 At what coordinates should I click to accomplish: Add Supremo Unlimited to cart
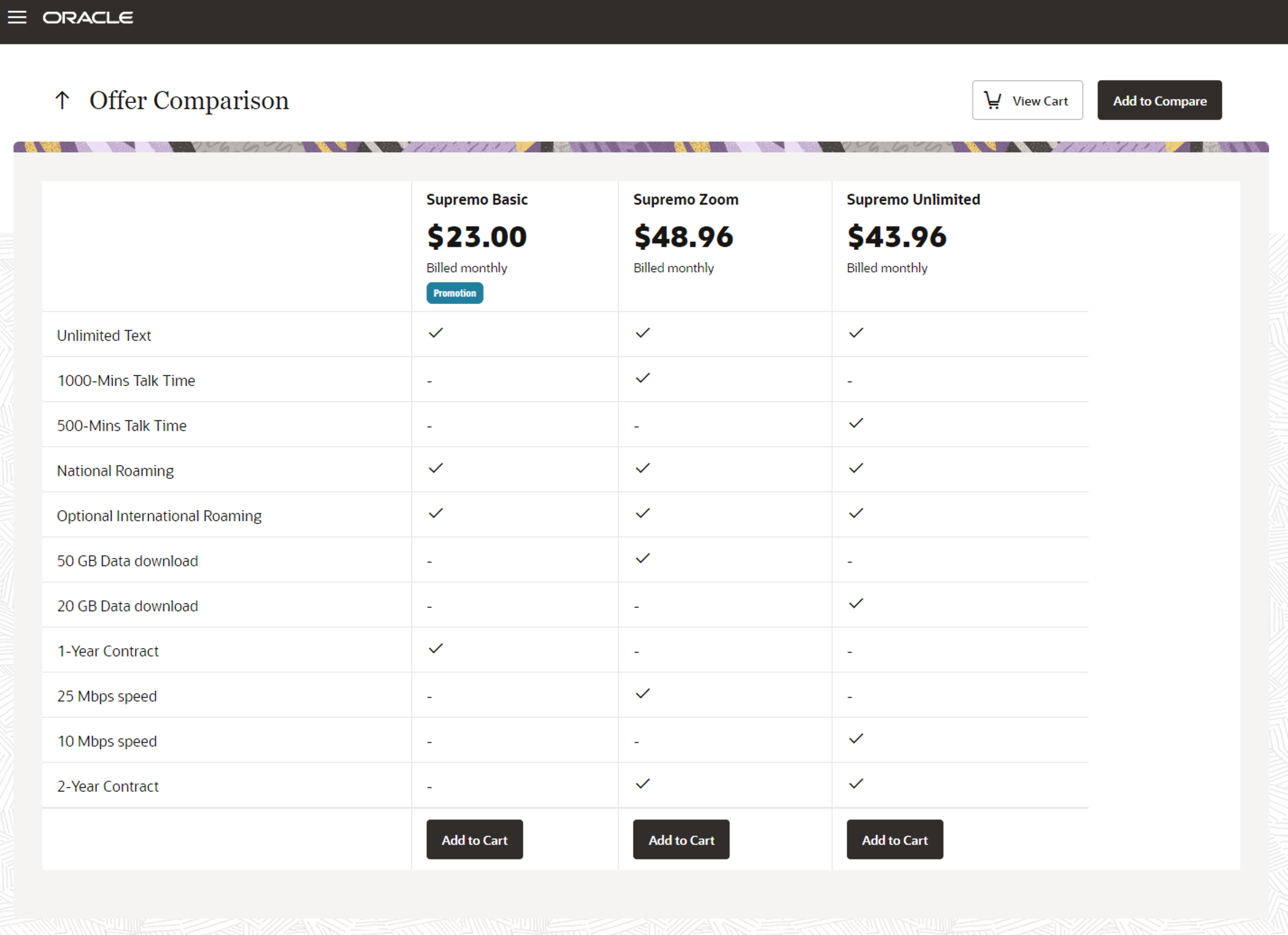point(894,839)
